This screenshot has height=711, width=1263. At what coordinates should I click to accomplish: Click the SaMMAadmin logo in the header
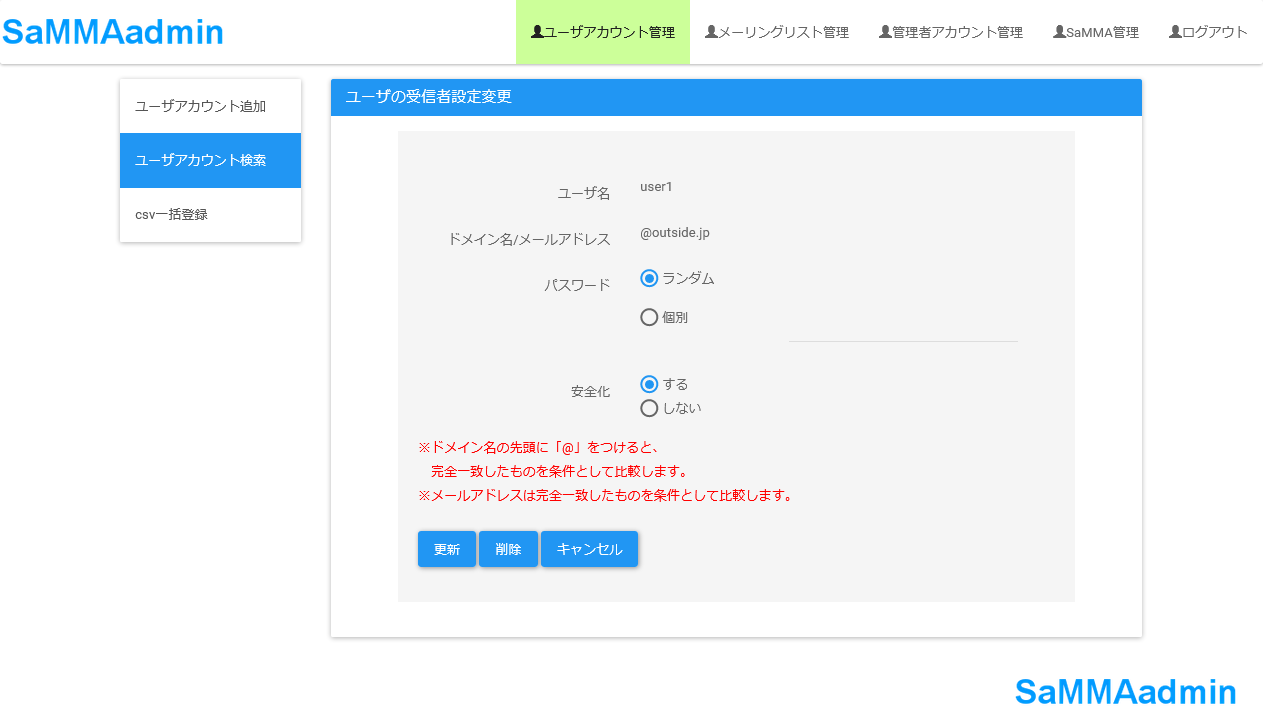113,32
